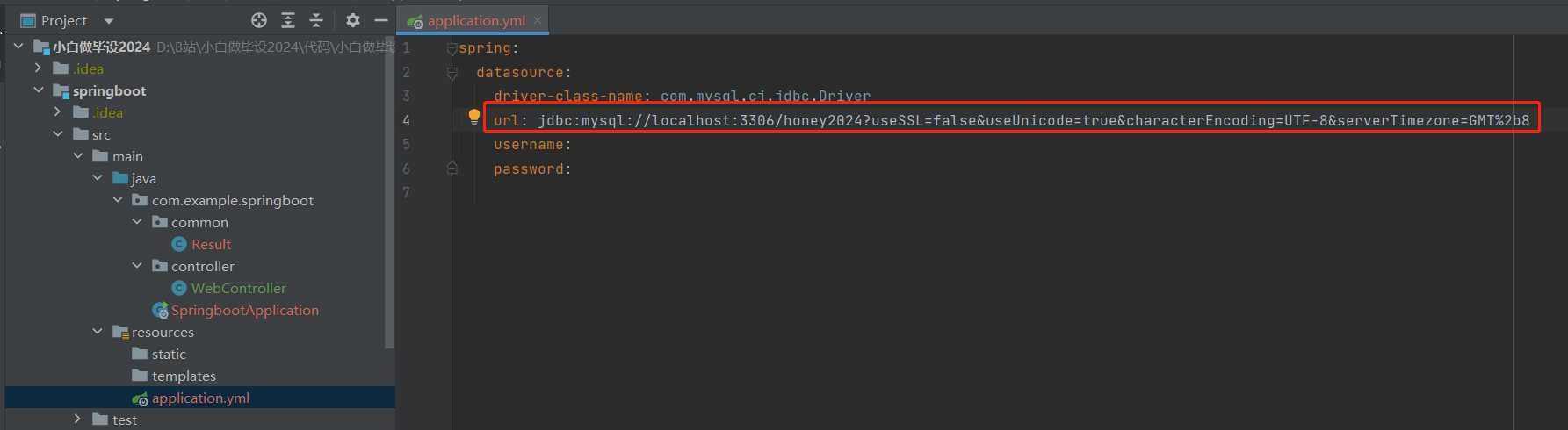Click gutter line number 7
1568x430 pixels.
[406, 192]
